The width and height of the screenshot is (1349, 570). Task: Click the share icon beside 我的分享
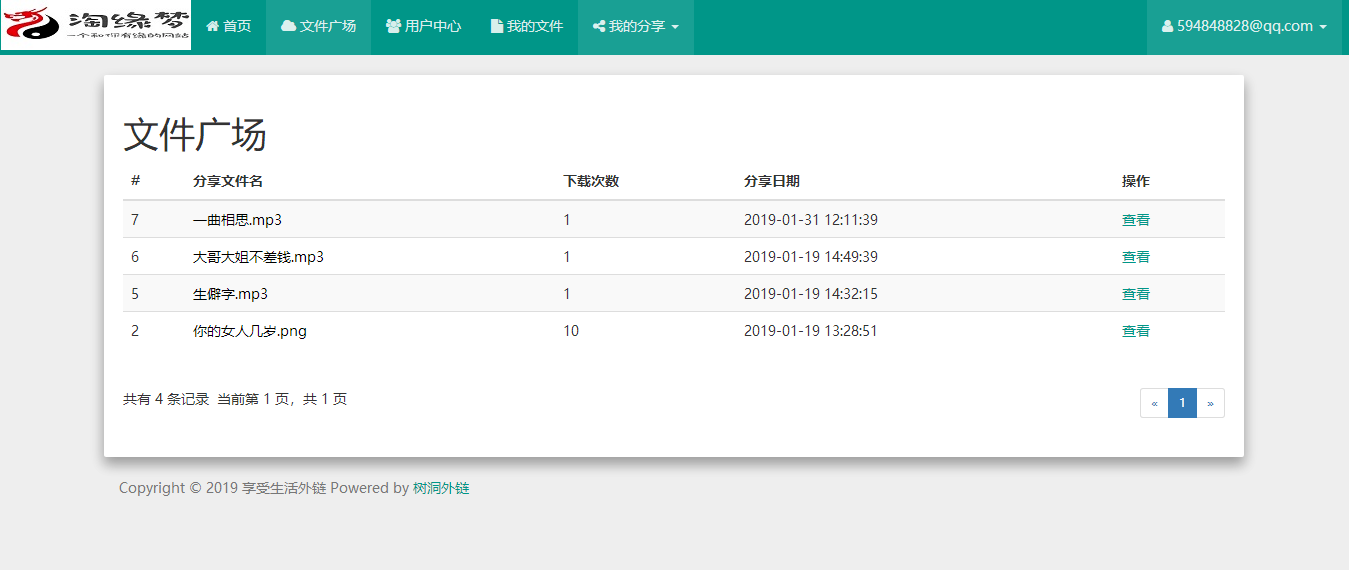(x=598, y=27)
